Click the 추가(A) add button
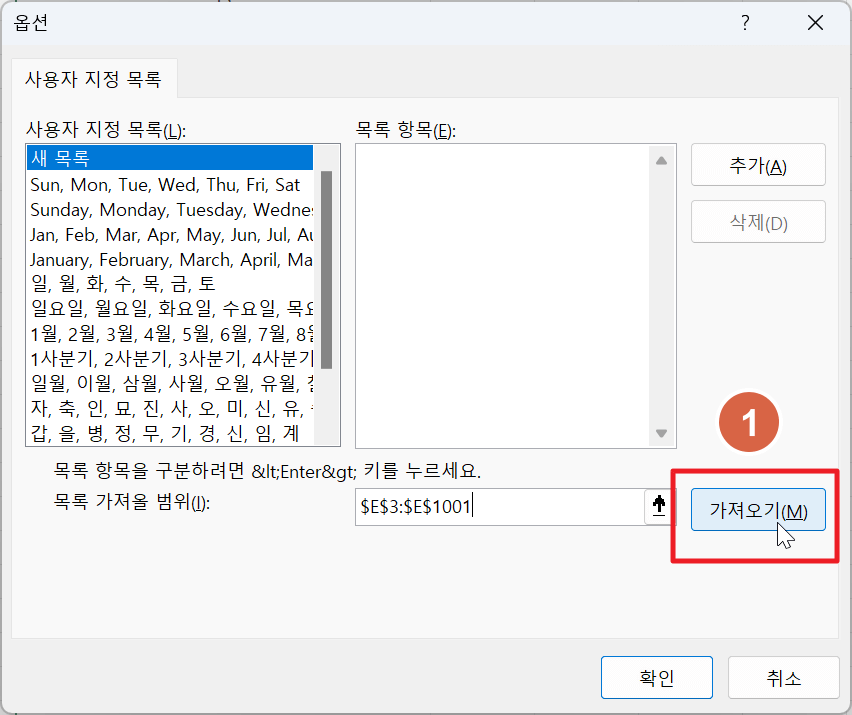This screenshot has width=852, height=715. [x=758, y=164]
